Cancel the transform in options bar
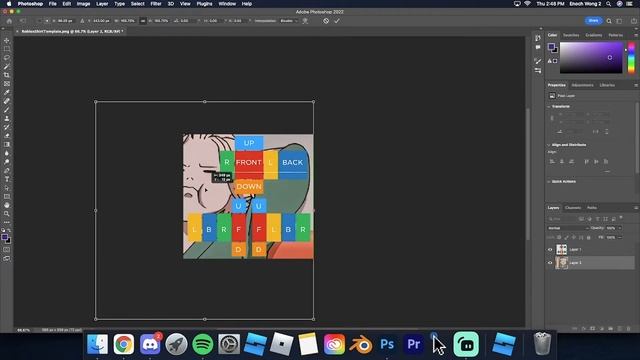 point(326,21)
